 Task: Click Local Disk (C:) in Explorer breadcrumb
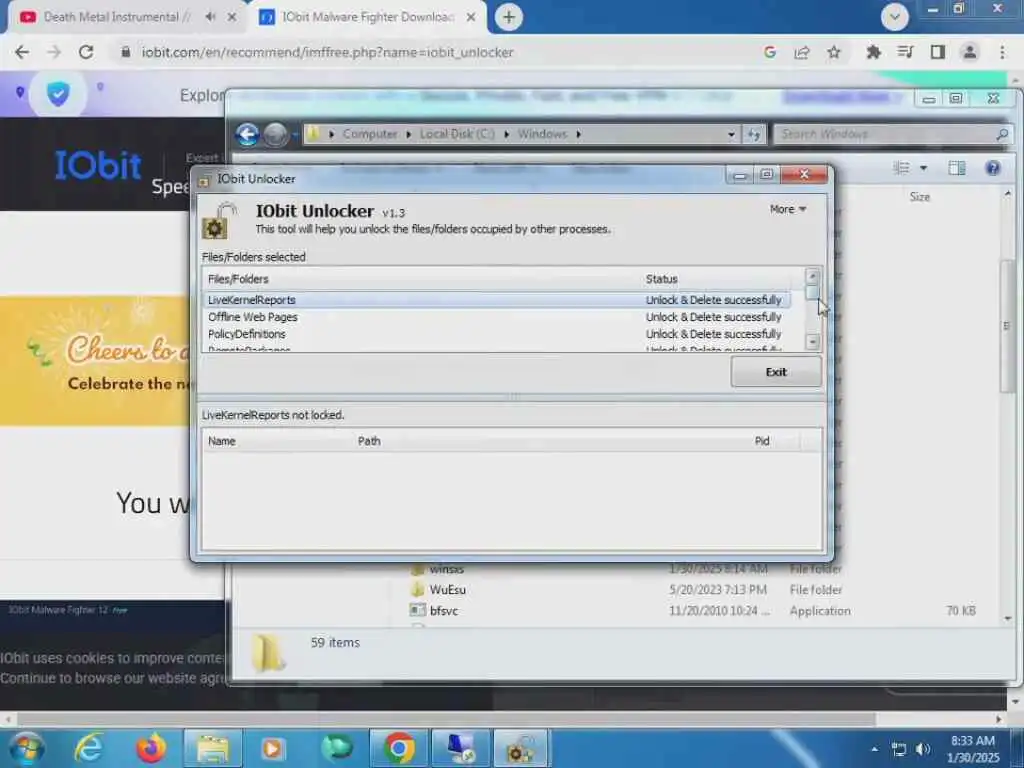click(x=456, y=134)
